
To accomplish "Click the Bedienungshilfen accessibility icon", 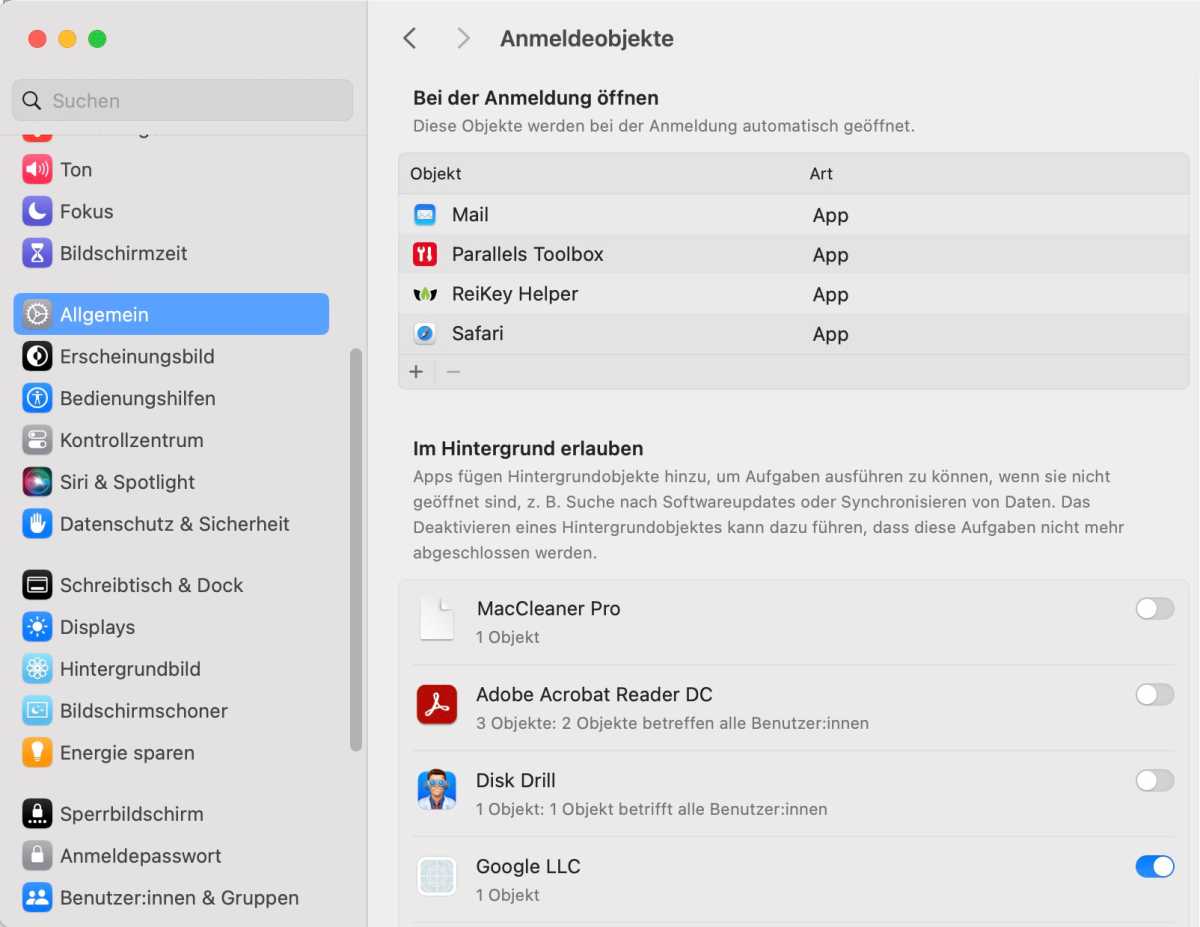I will pos(37,398).
